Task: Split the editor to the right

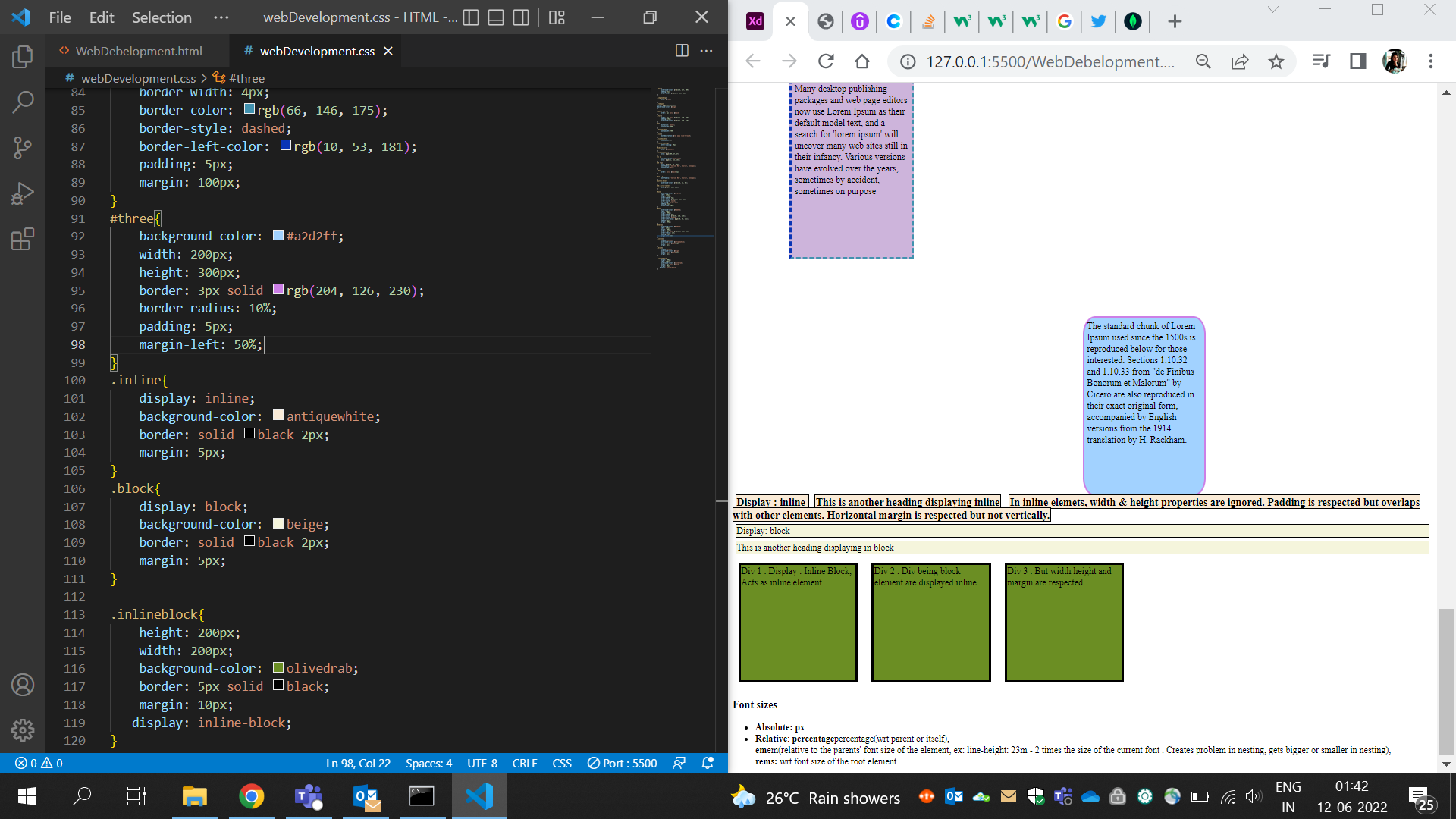Action: tap(682, 51)
